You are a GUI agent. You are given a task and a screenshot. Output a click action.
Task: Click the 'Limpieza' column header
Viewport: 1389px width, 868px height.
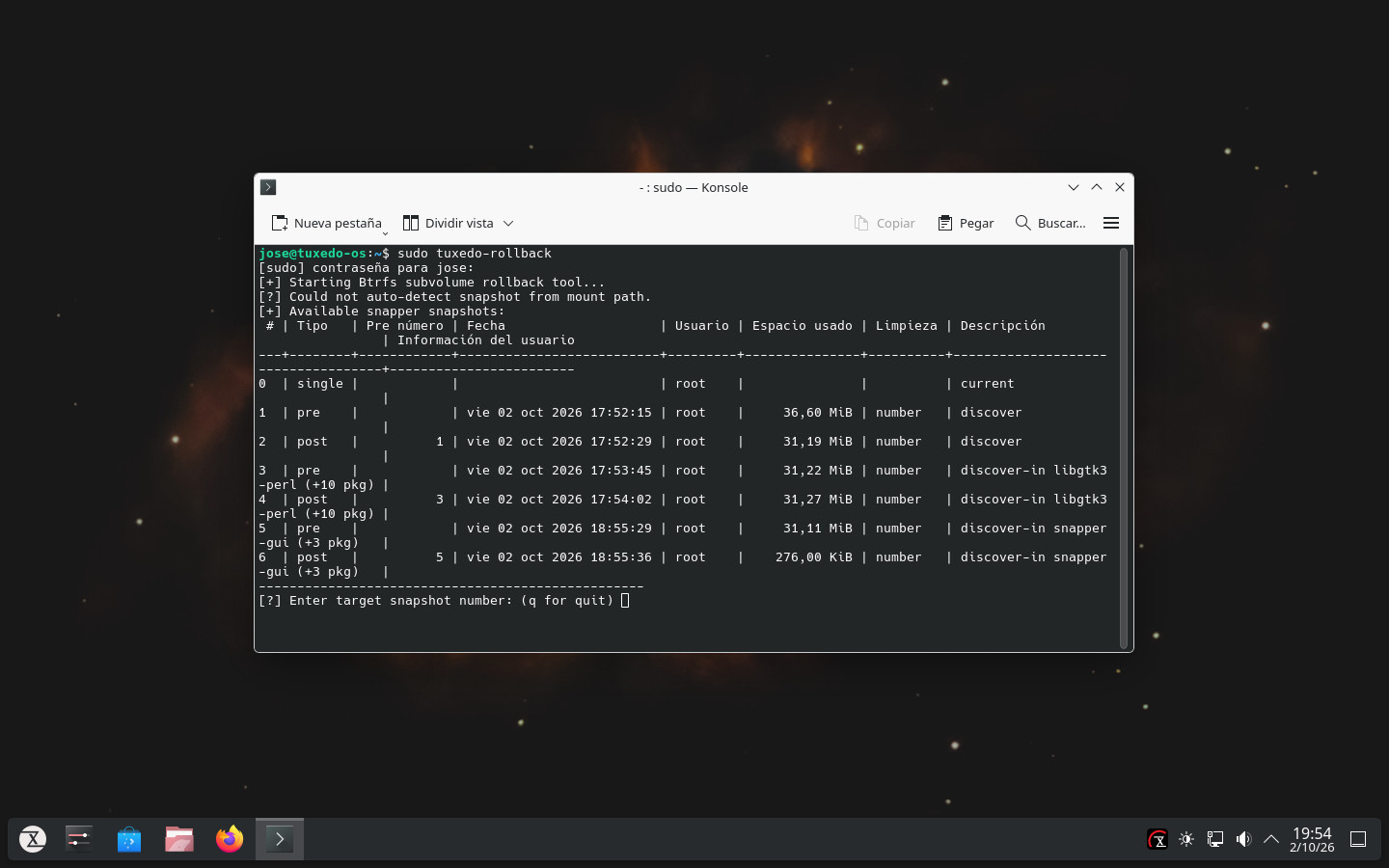(906, 326)
